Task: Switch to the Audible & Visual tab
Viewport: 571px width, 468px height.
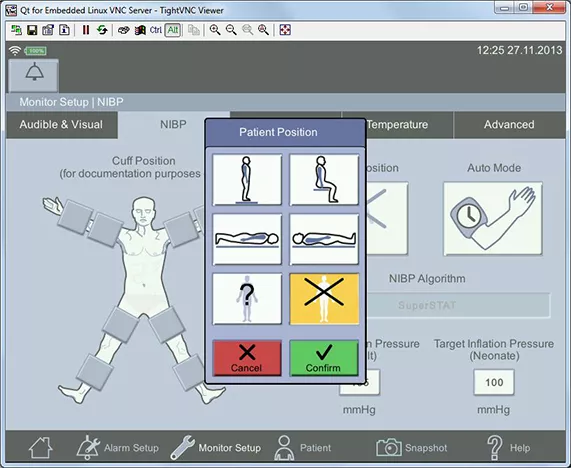Action: [x=61, y=125]
